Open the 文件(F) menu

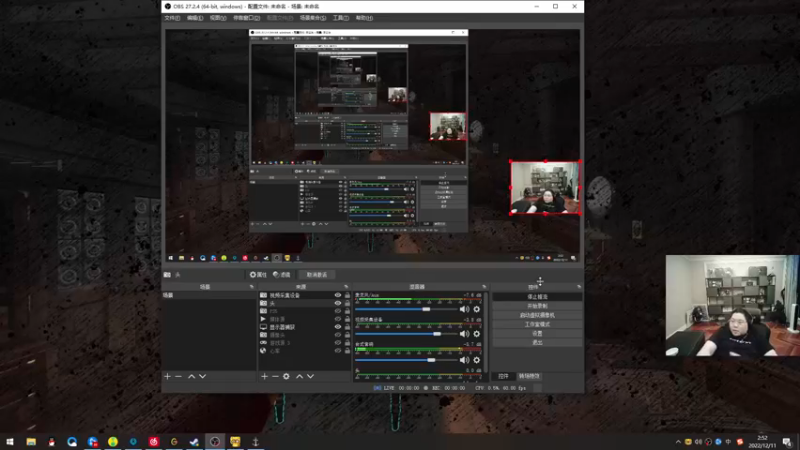click(x=172, y=18)
